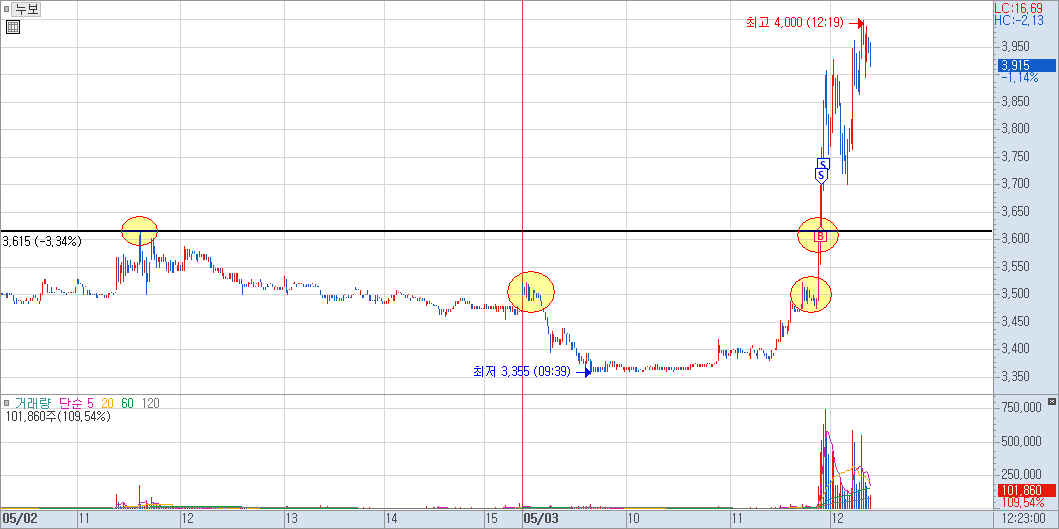Screen dimensions: 1059x529
Task: Click the 최저 3,355 (09:39) low label
Action: (522, 372)
